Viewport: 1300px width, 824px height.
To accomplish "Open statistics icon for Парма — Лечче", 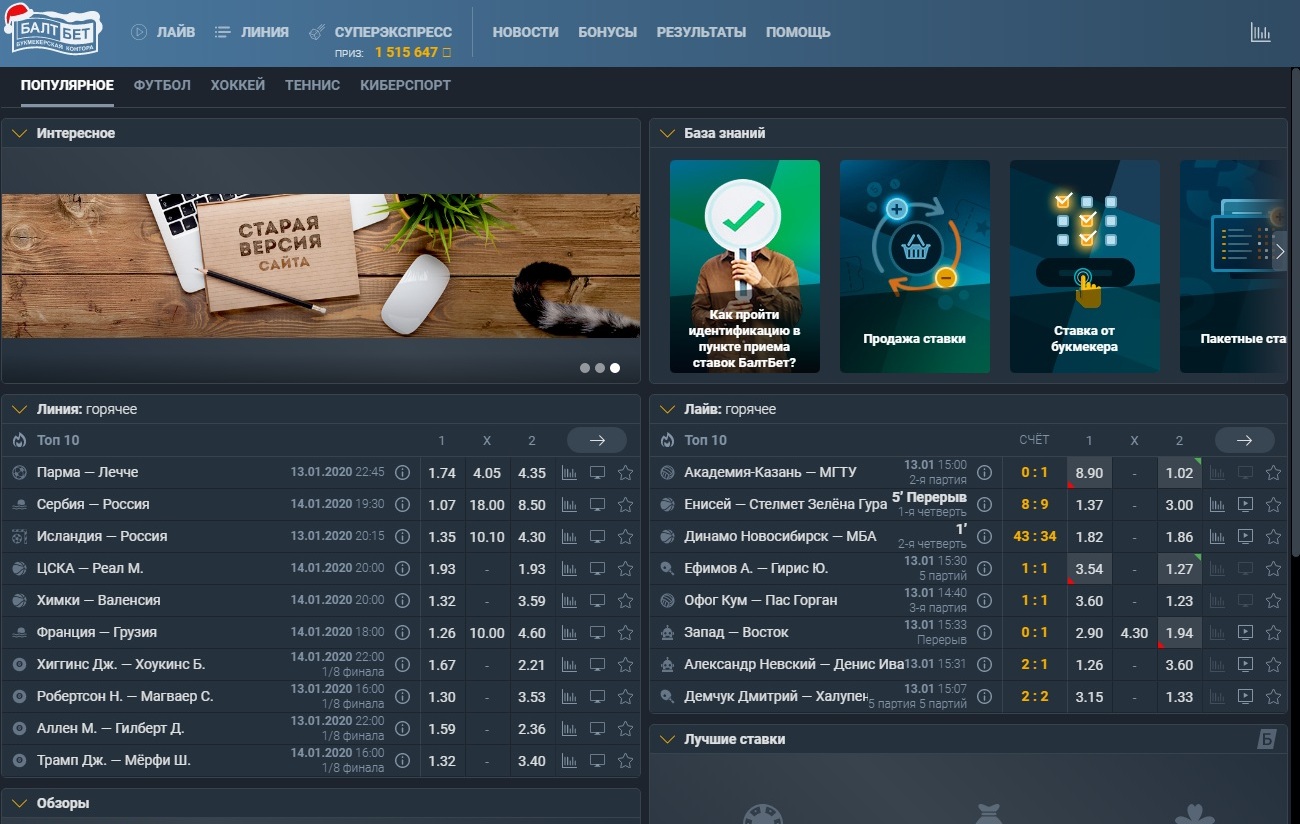I will pos(570,472).
